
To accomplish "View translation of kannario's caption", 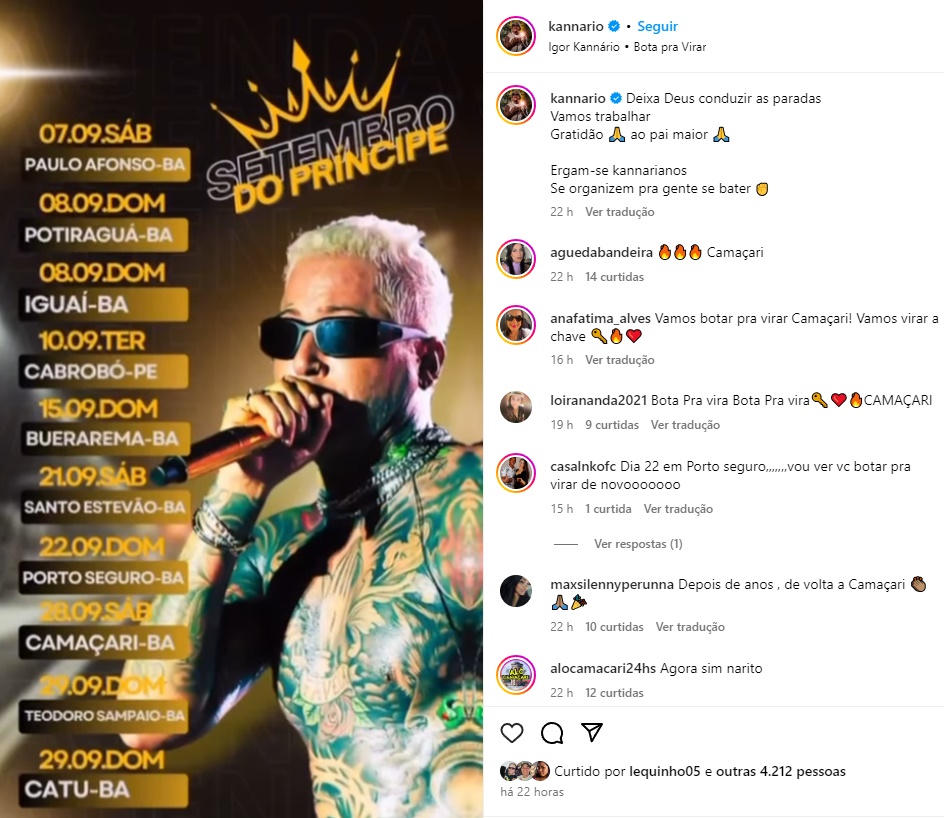I will [x=620, y=212].
